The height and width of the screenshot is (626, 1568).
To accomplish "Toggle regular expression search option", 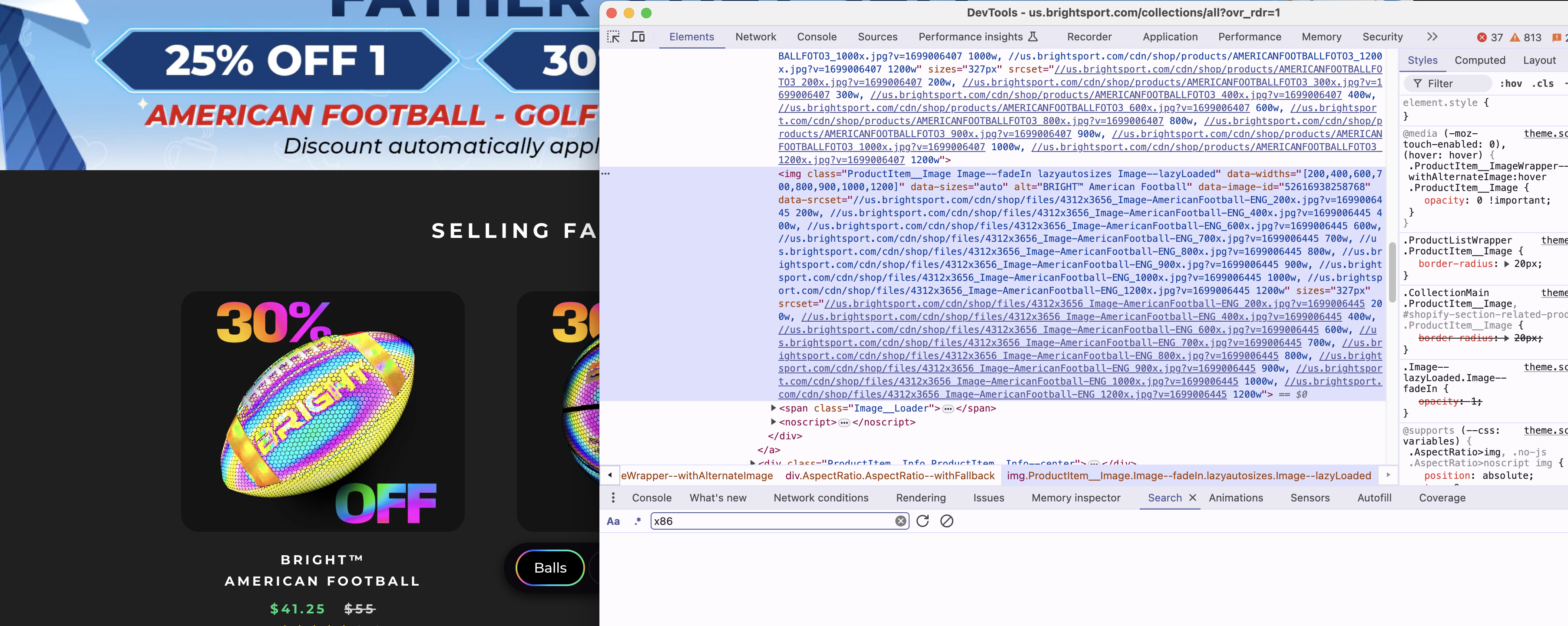I will [x=637, y=521].
